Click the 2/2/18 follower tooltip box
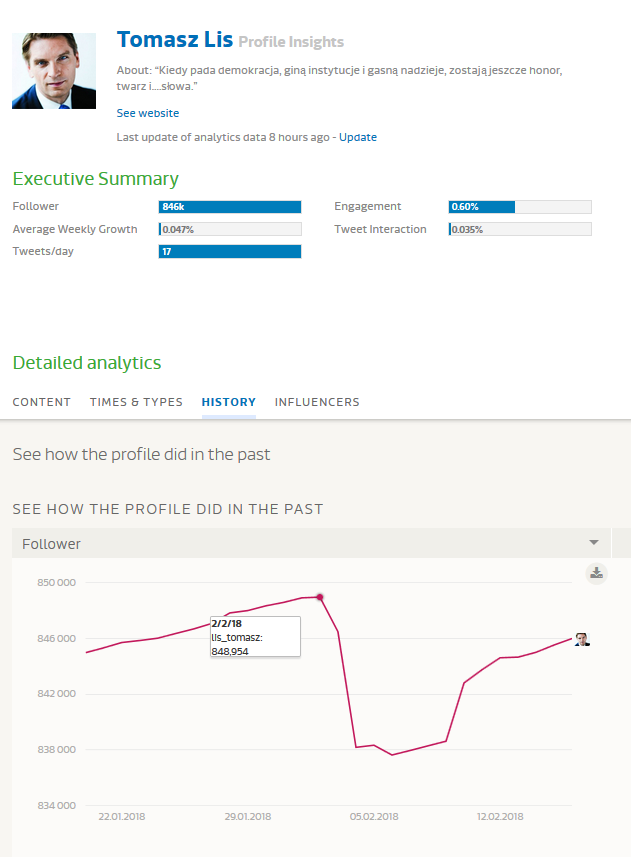The width and height of the screenshot is (631, 857). pyautogui.click(x=255, y=636)
